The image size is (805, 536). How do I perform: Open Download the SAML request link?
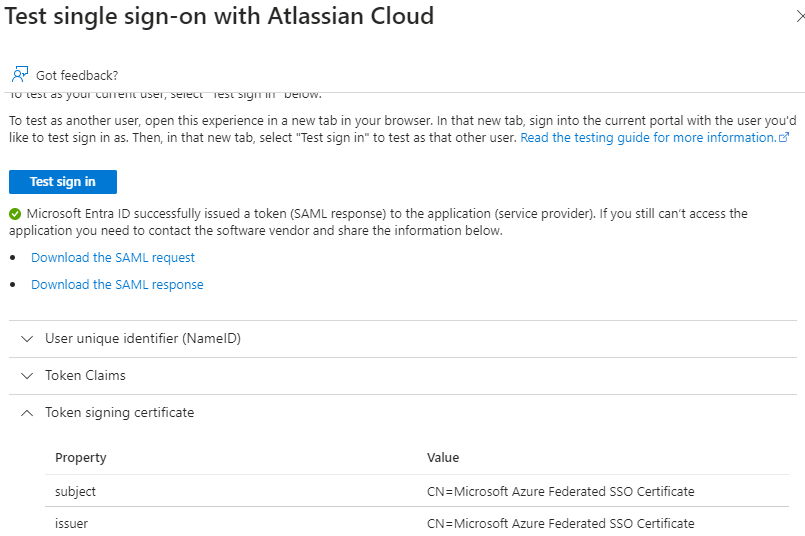pyautogui.click(x=113, y=258)
